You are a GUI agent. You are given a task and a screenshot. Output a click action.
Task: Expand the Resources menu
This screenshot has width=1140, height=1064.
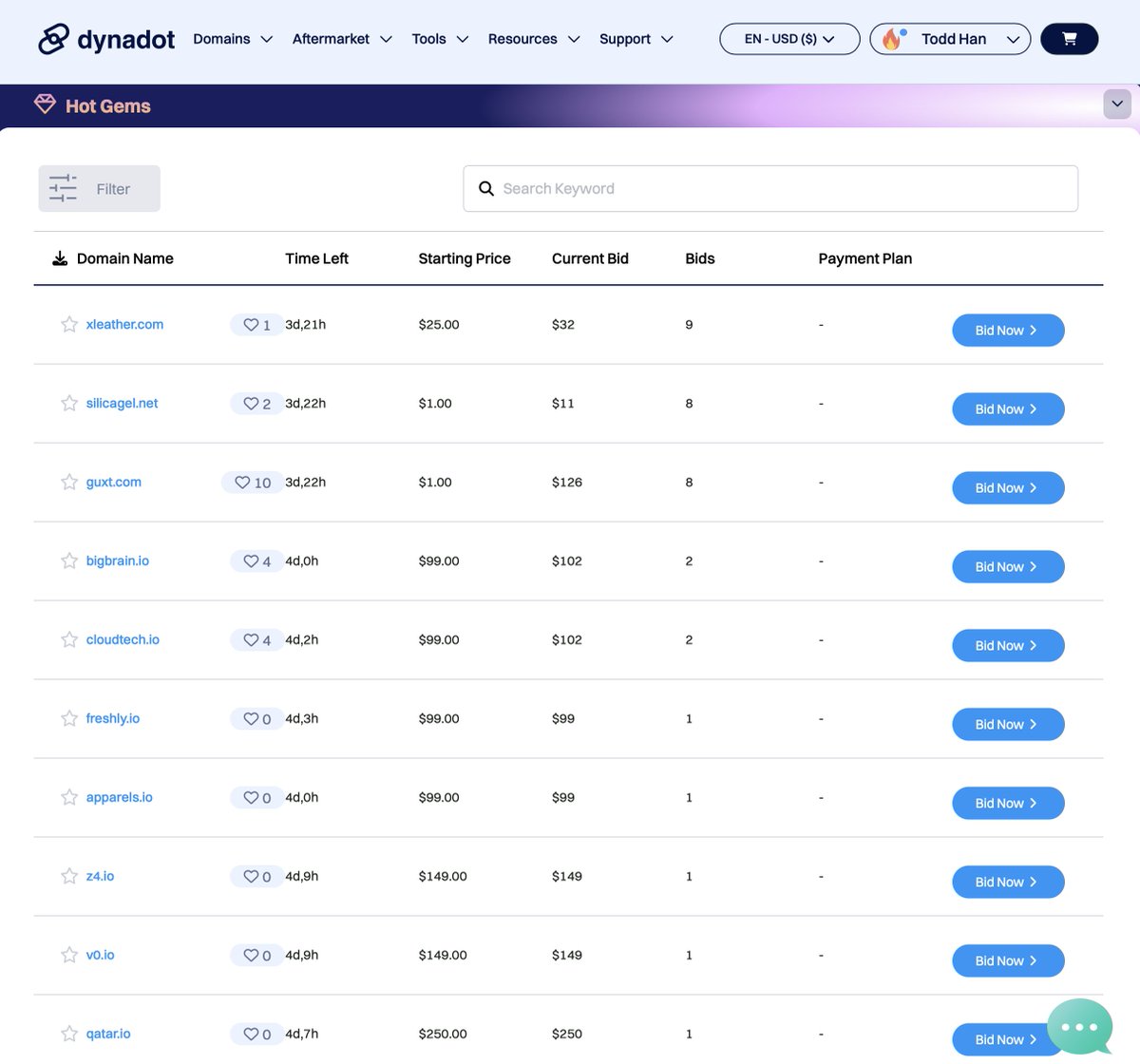click(534, 39)
